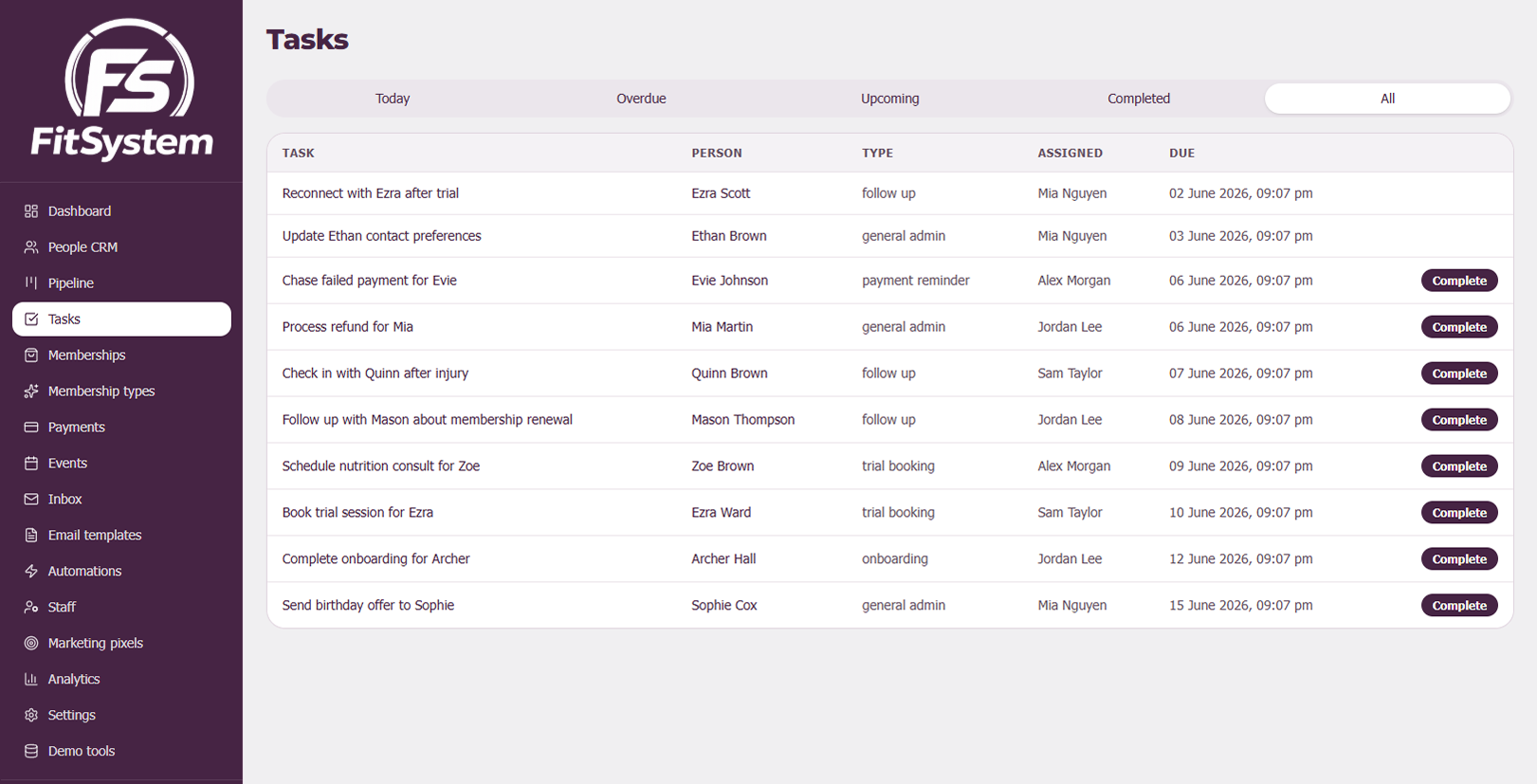Click the DUE column header
The height and width of the screenshot is (784, 1537).
(1181, 153)
